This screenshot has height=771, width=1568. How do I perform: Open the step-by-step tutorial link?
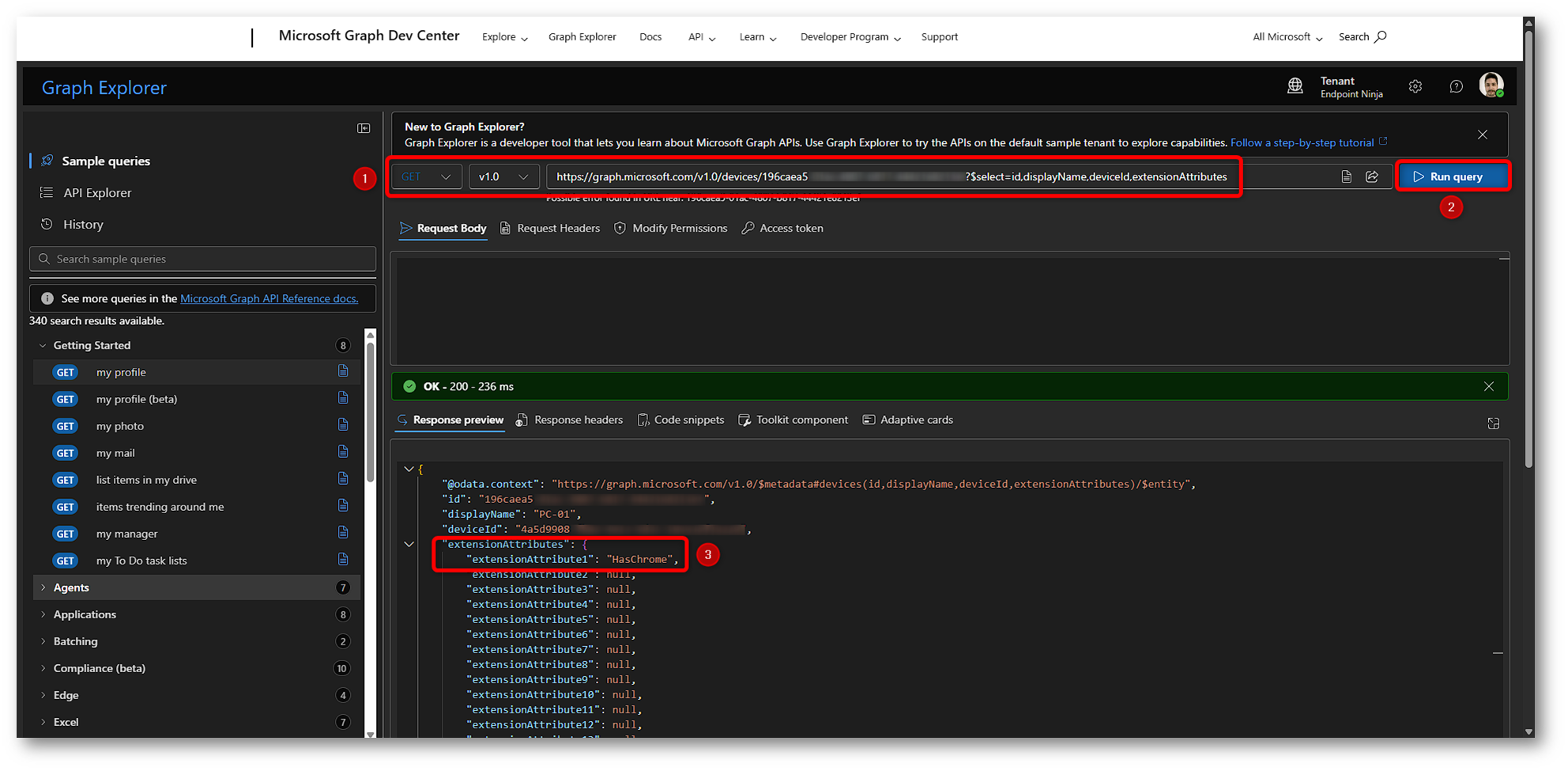coord(1302,143)
